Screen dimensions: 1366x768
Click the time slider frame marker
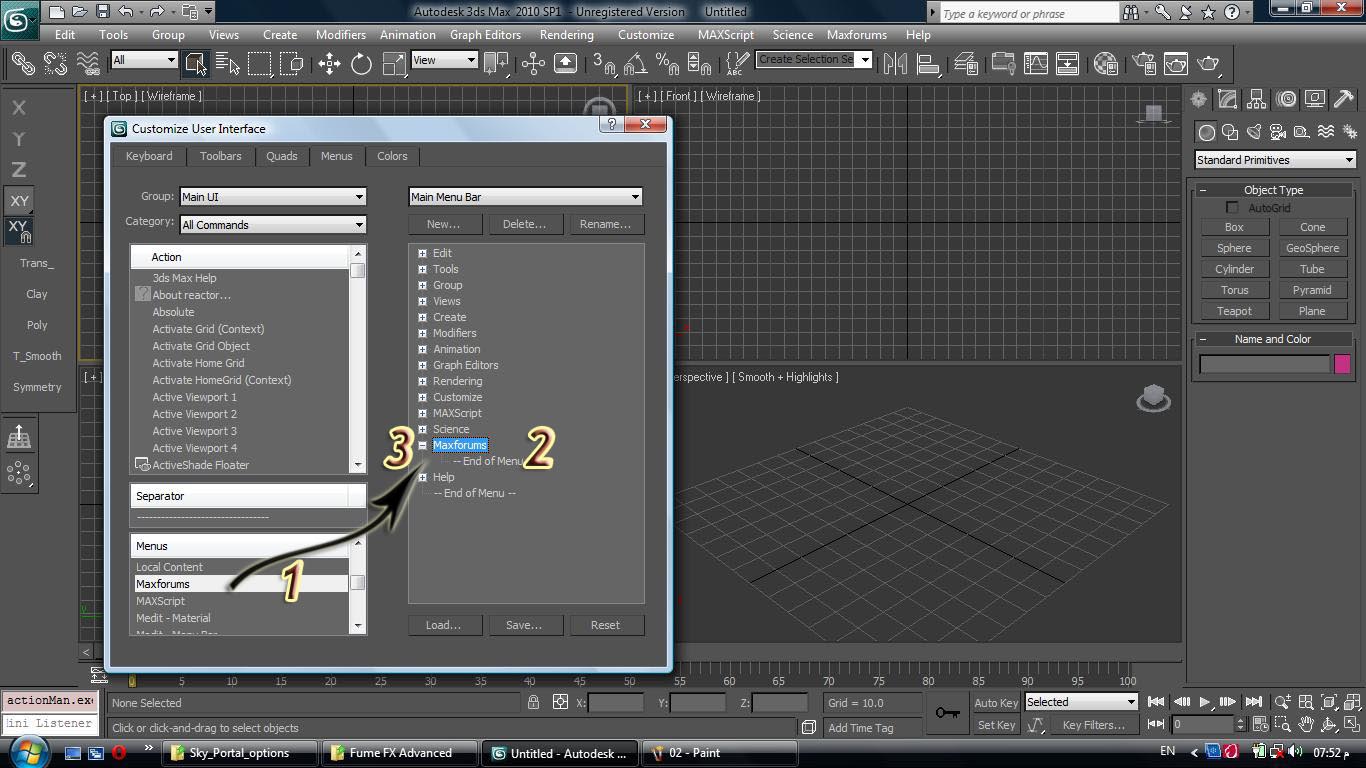point(131,681)
